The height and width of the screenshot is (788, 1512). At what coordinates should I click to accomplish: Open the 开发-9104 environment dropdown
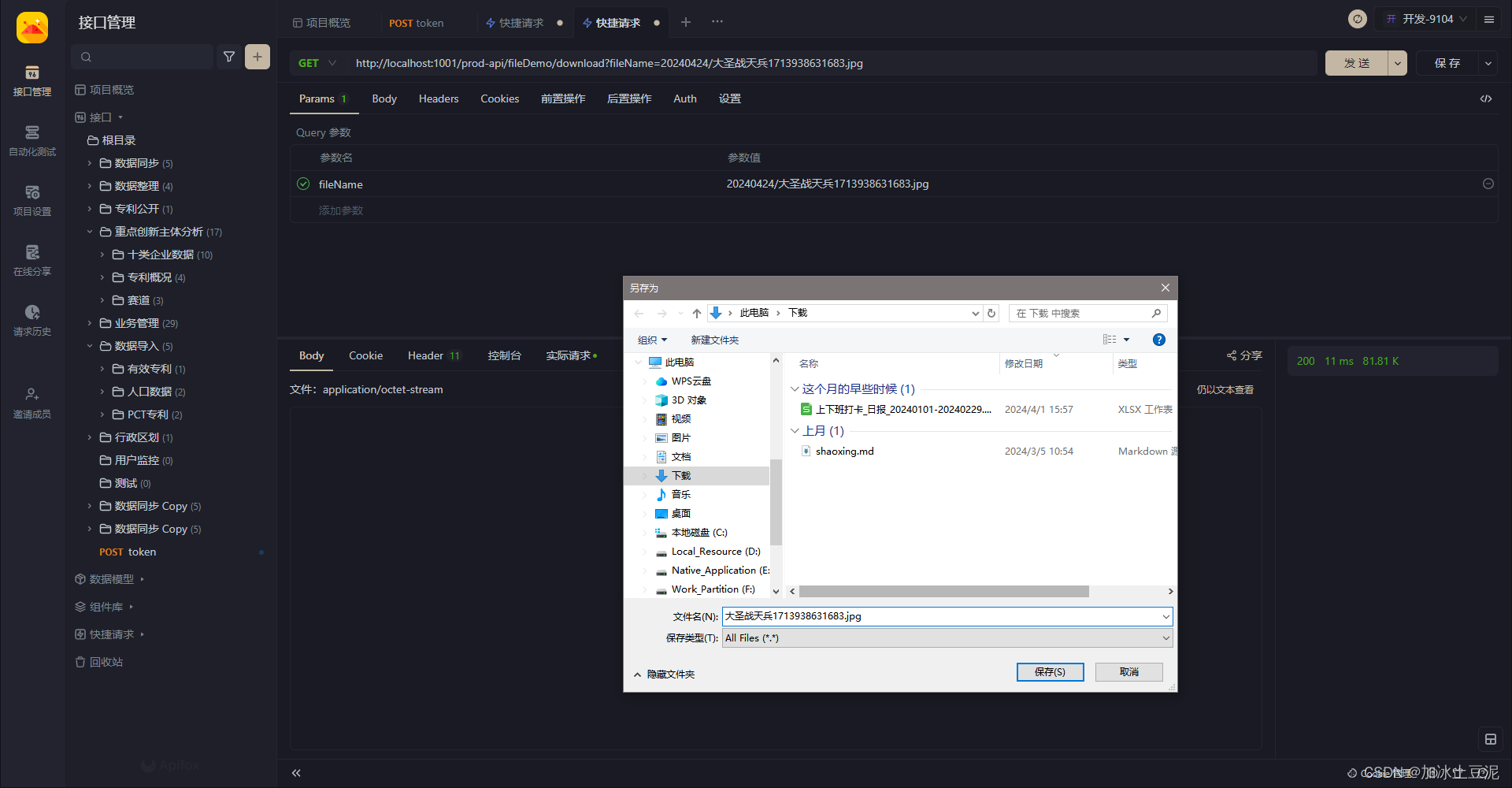coord(1426,19)
